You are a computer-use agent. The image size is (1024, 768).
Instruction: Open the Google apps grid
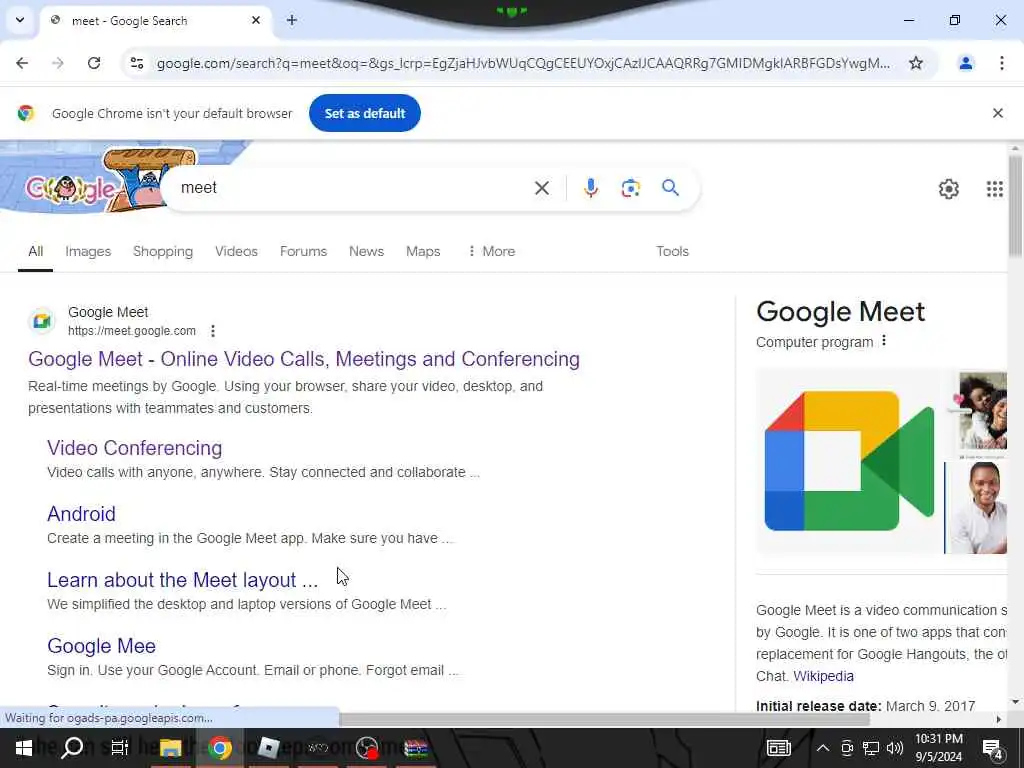994,189
